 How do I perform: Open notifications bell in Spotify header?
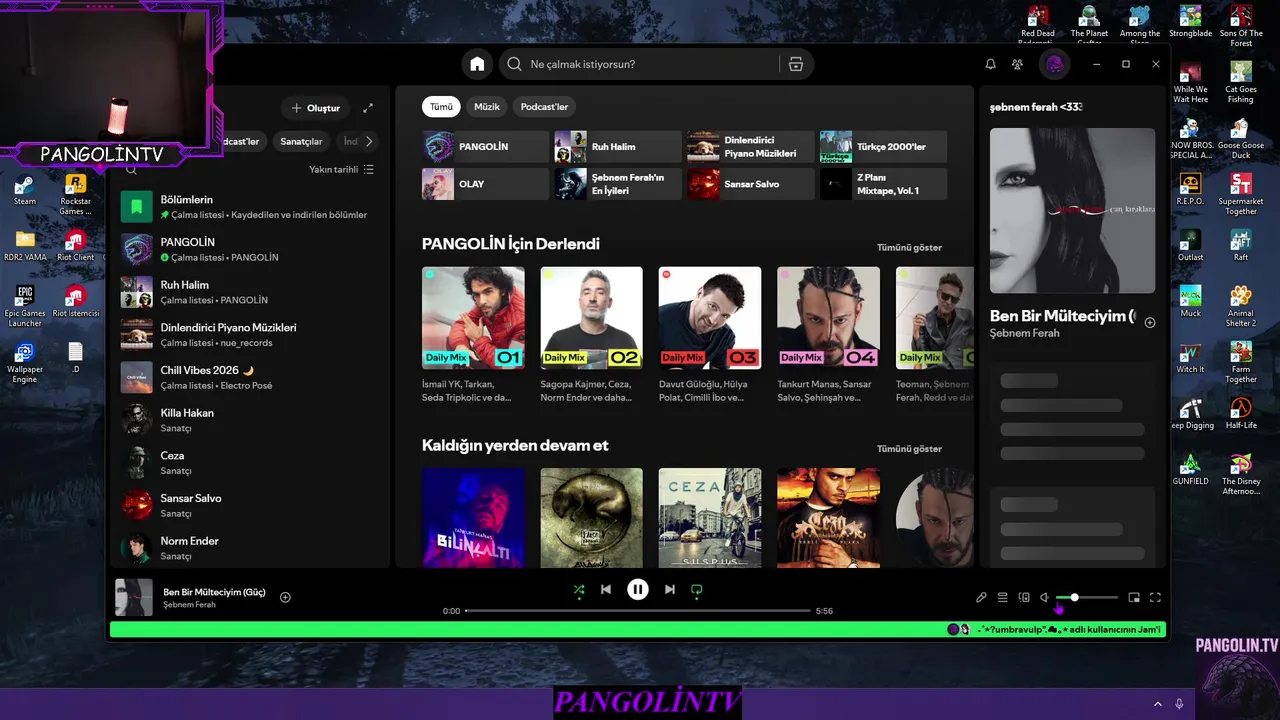click(x=990, y=64)
